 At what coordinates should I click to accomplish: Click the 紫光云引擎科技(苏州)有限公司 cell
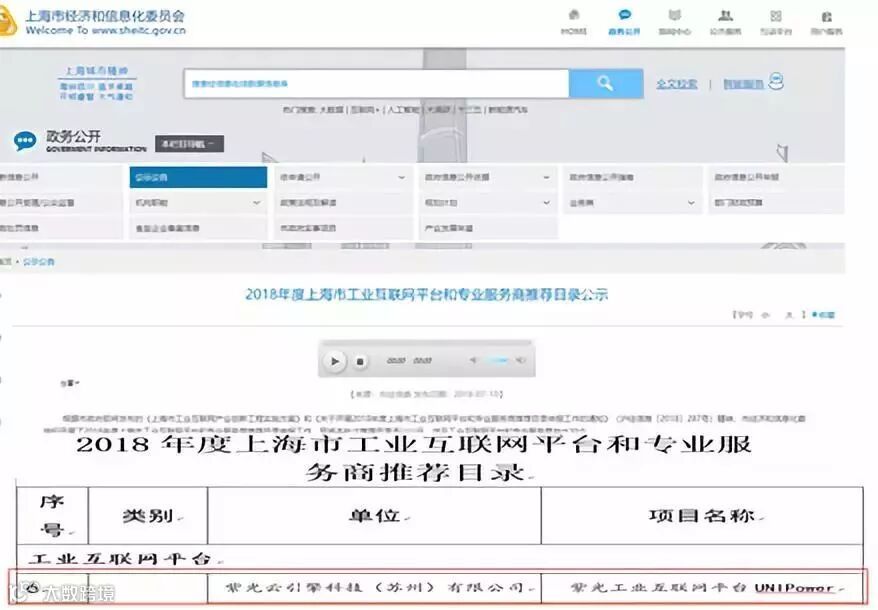(x=374, y=588)
